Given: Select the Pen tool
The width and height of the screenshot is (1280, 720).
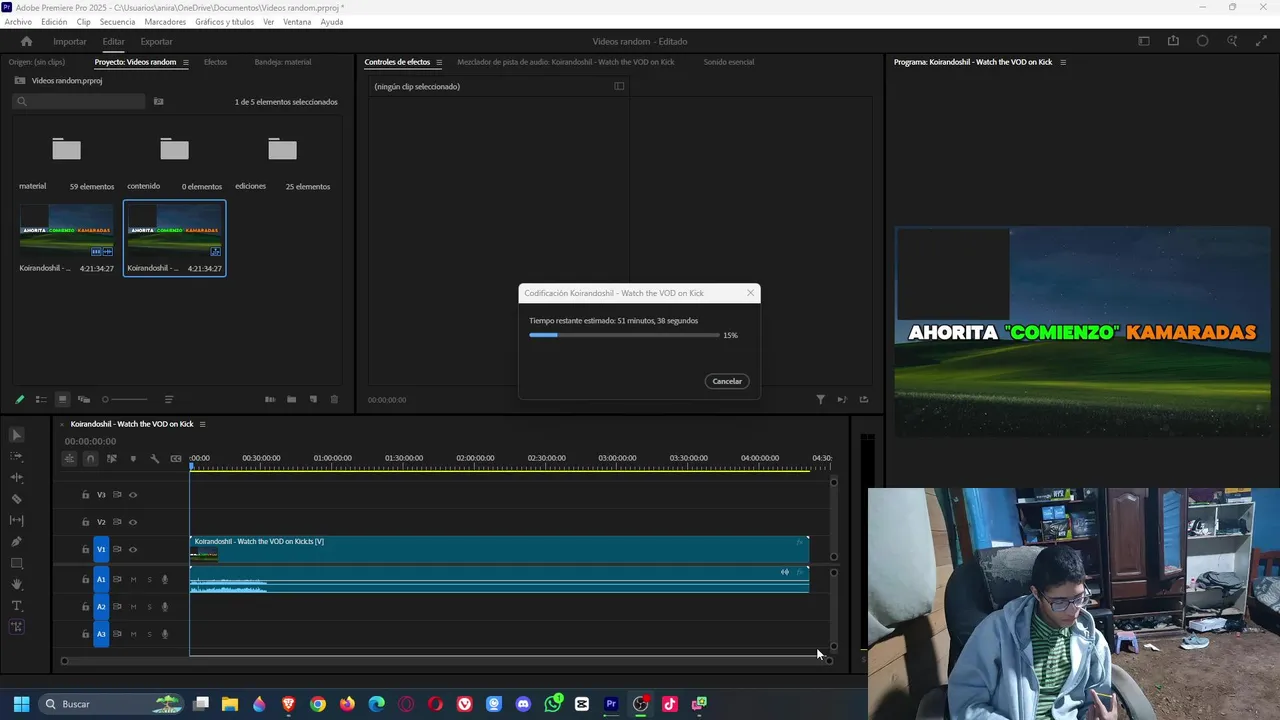Looking at the screenshot, I should (x=17, y=541).
